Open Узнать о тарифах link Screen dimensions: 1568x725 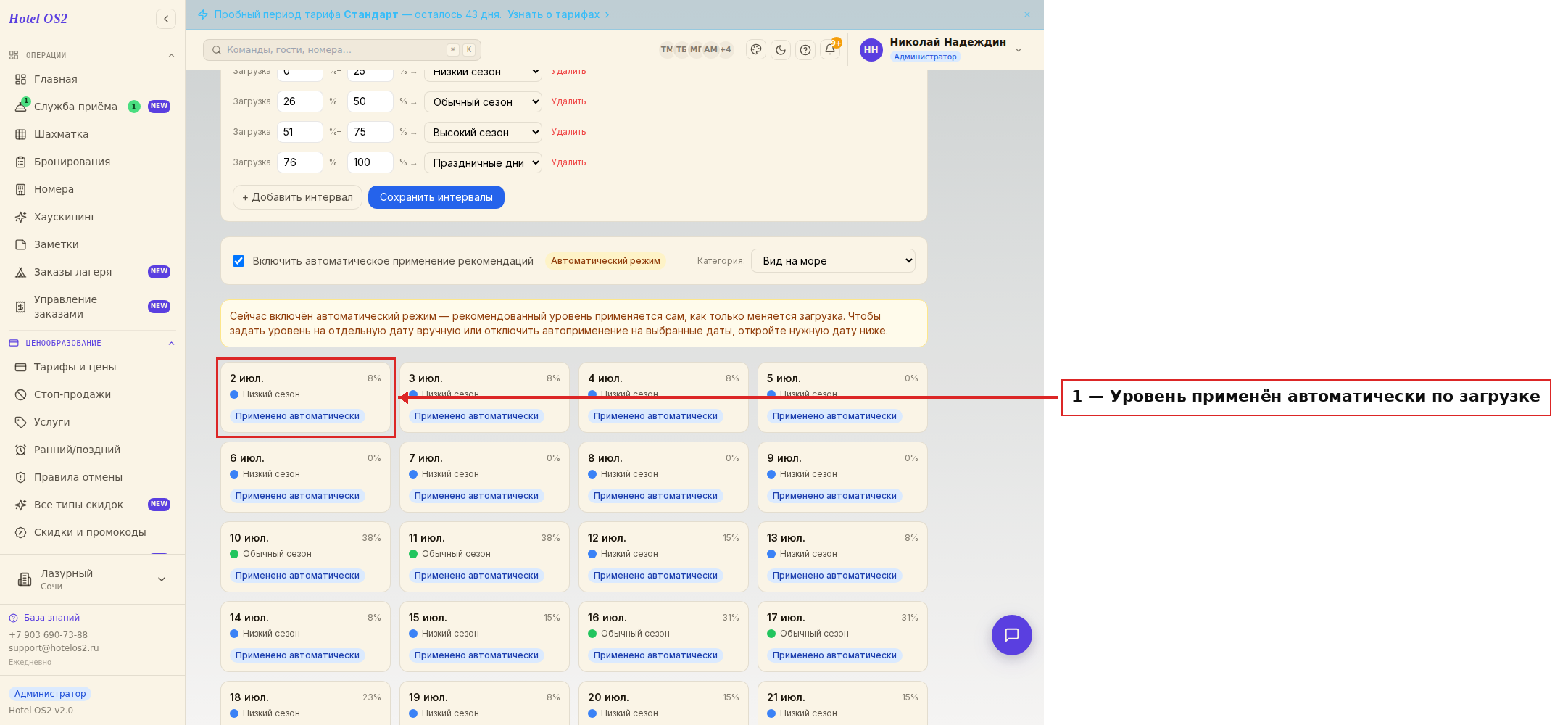pyautogui.click(x=553, y=14)
